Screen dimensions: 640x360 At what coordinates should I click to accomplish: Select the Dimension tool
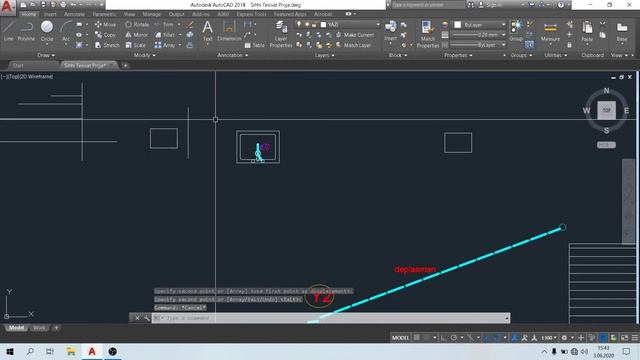tap(229, 31)
